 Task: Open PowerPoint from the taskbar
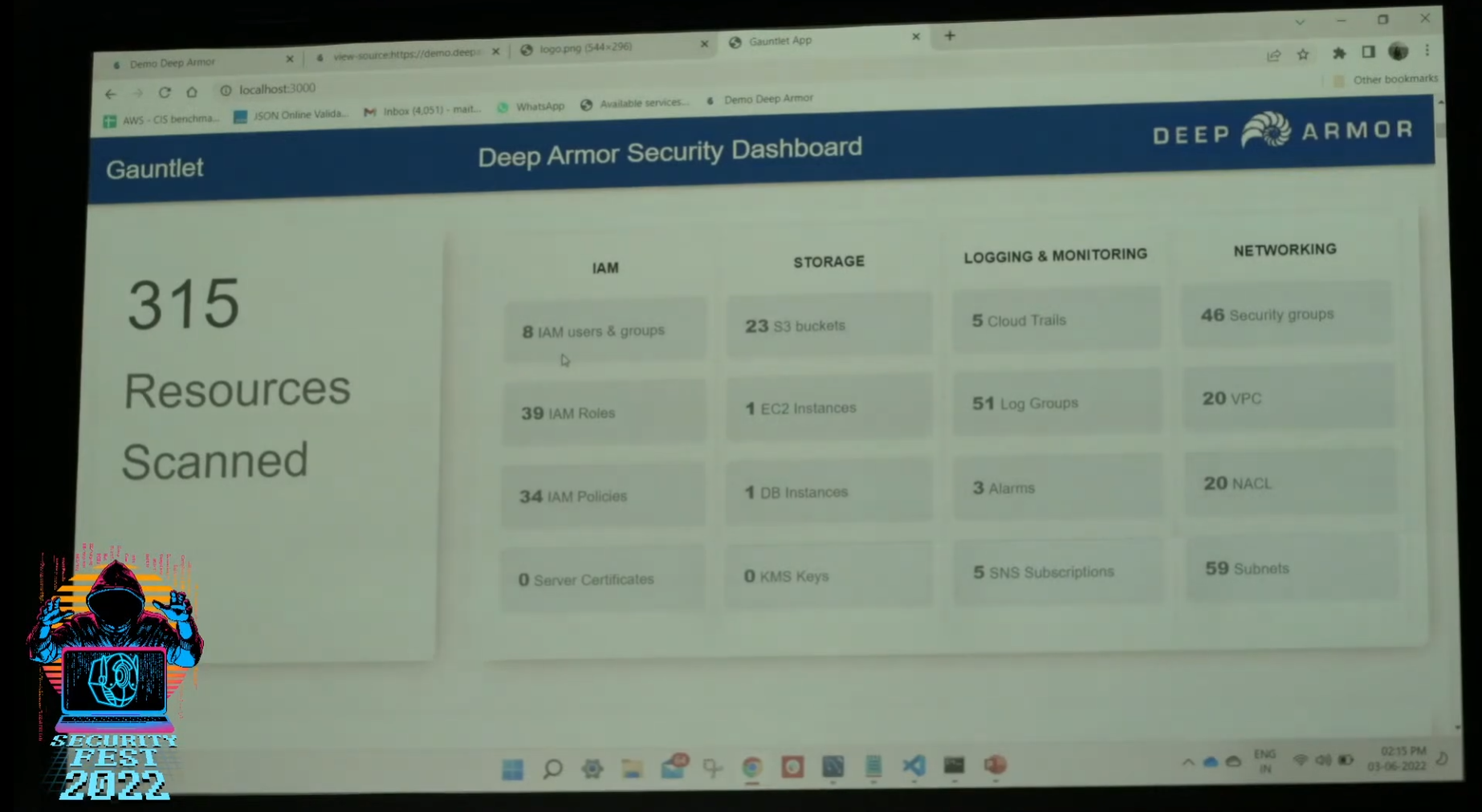(x=995, y=764)
